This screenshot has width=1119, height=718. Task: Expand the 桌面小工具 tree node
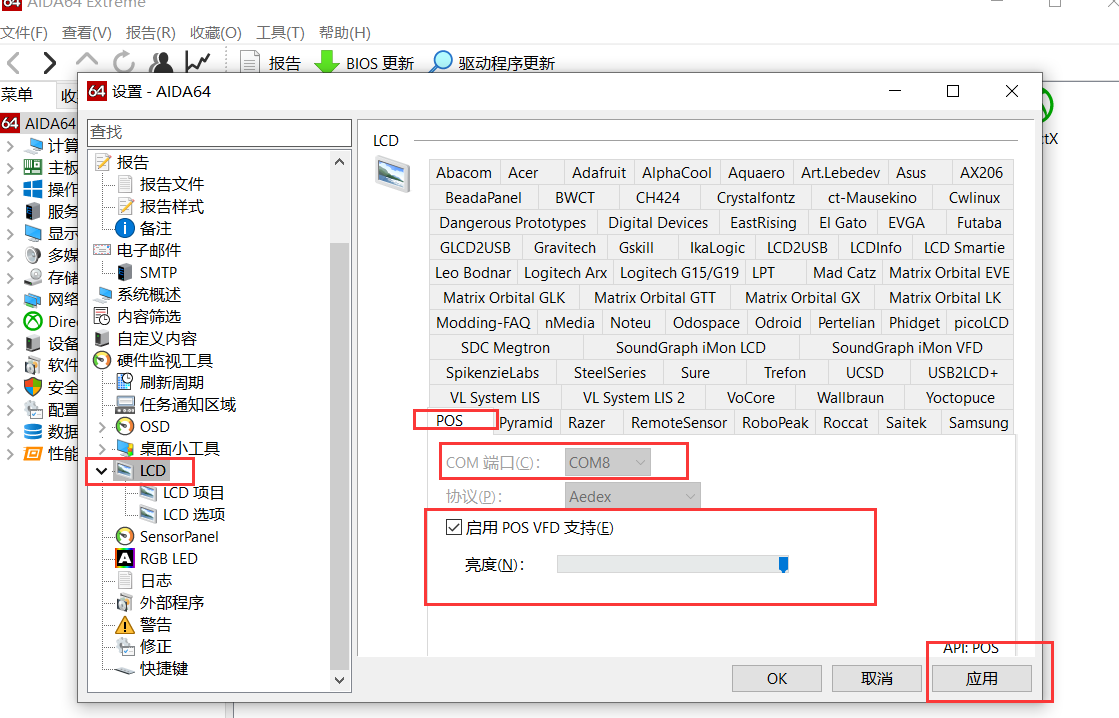pyautogui.click(x=102, y=449)
